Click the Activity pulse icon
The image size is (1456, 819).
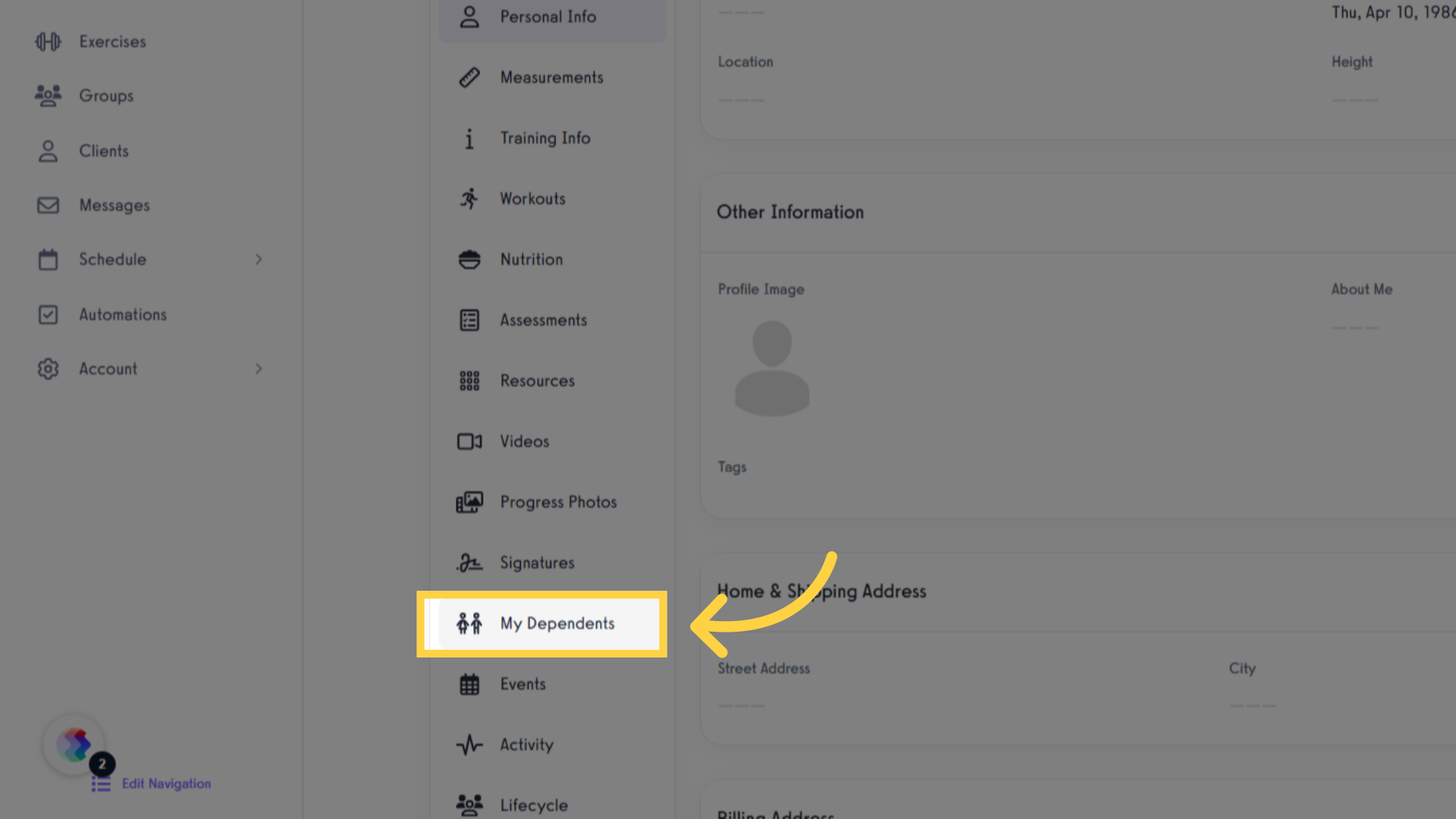(x=469, y=745)
